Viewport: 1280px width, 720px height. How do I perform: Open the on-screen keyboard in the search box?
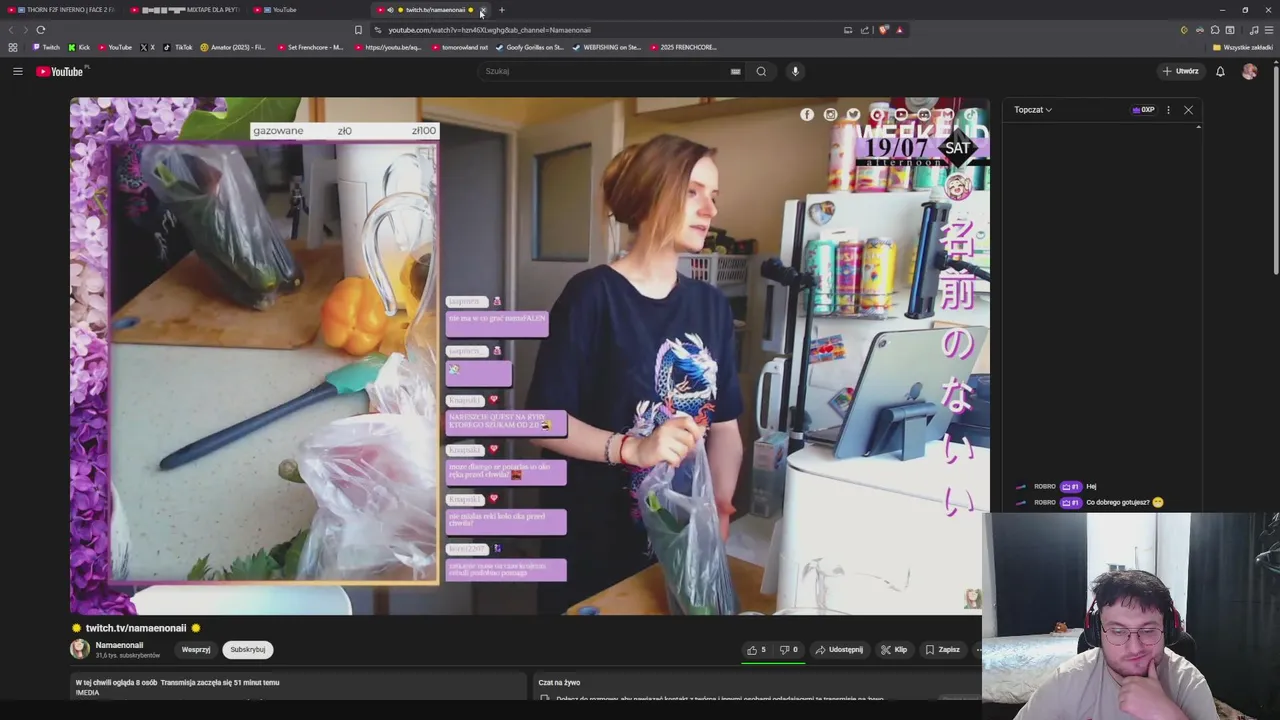pos(735,71)
